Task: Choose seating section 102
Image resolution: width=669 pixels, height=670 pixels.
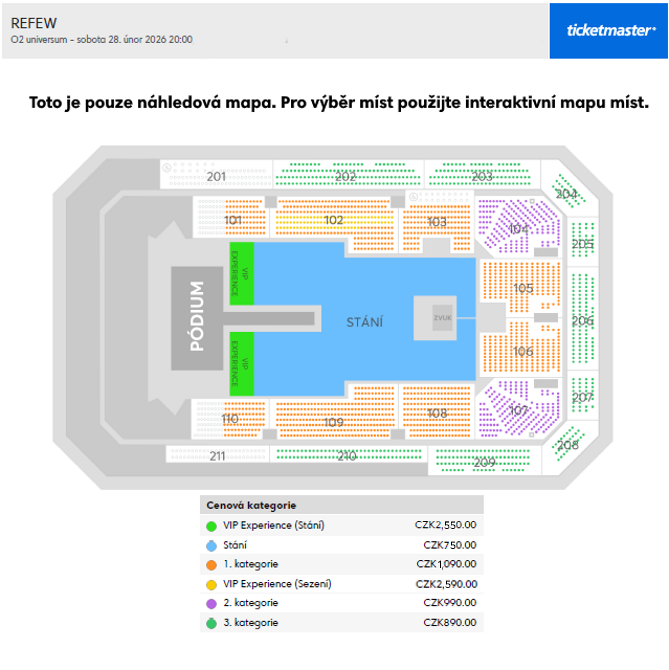Action: (x=333, y=220)
